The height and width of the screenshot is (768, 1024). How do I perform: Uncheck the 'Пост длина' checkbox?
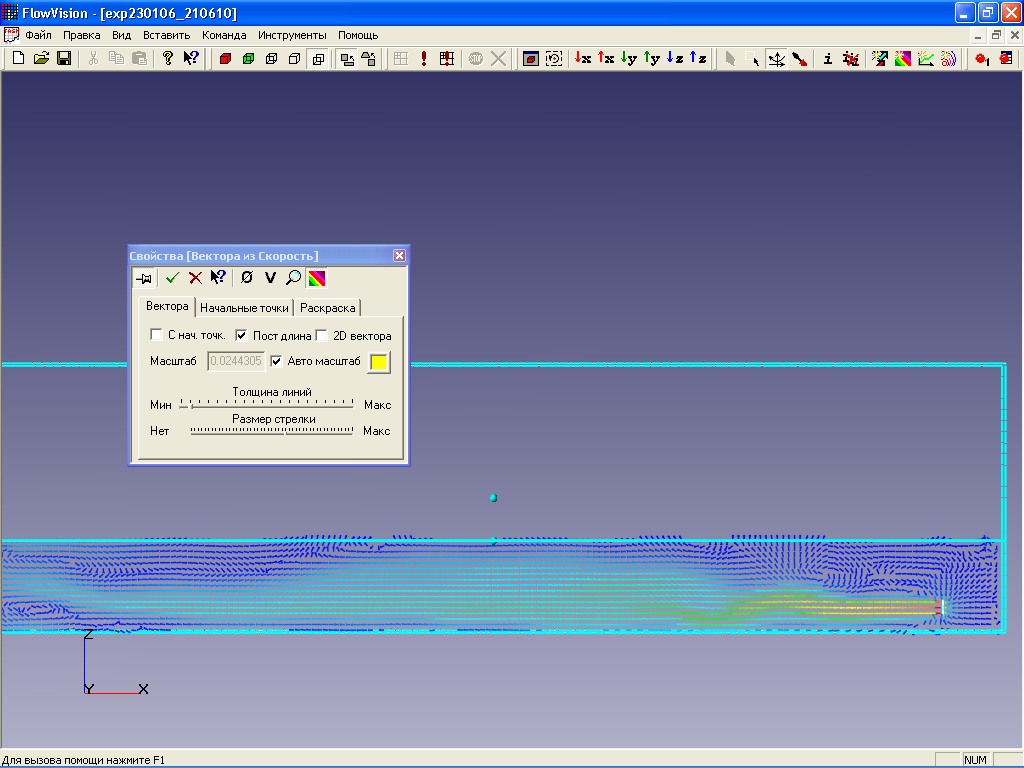(x=241, y=335)
